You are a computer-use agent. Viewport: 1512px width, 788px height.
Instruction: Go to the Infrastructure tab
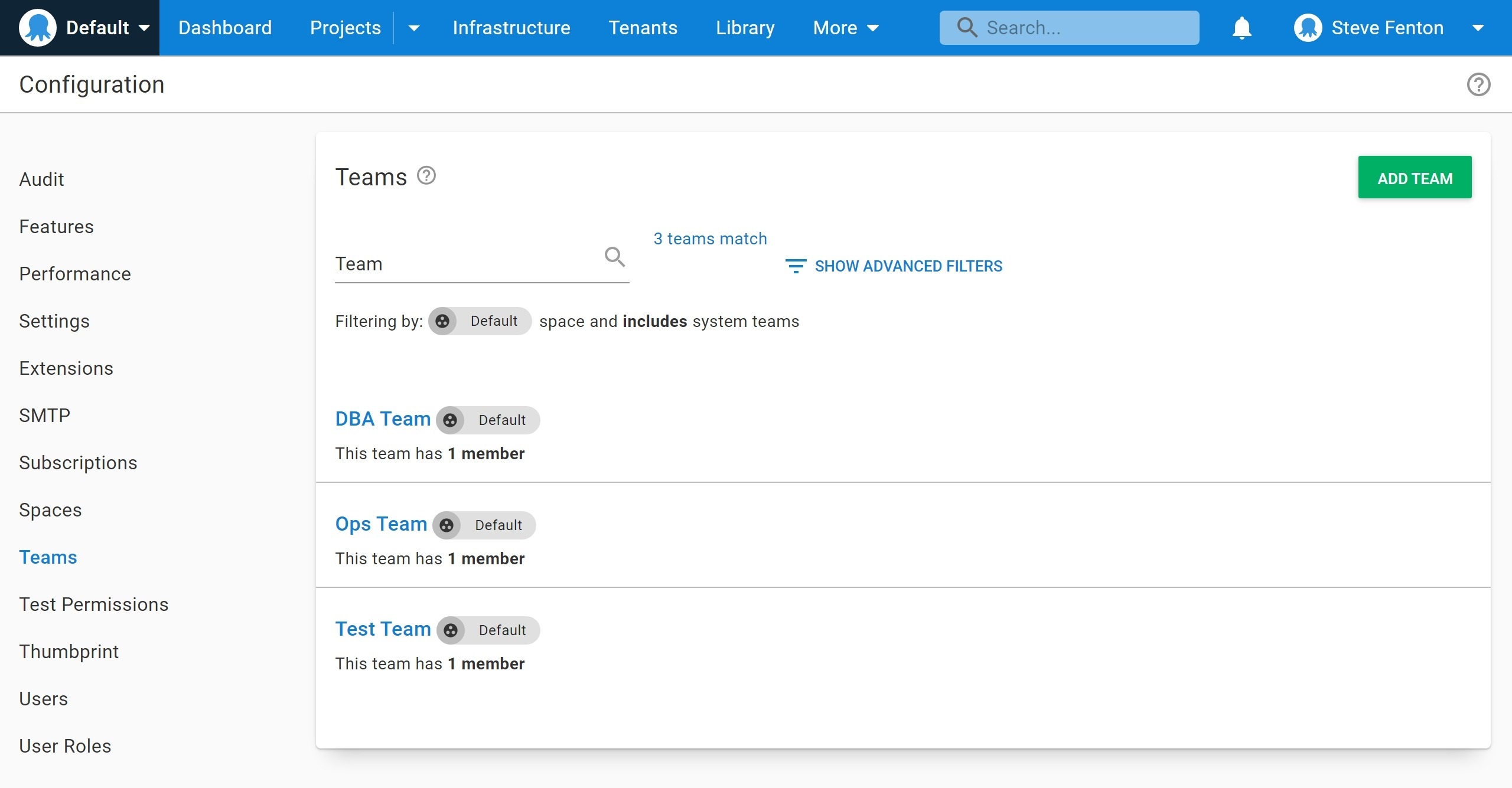click(x=511, y=28)
